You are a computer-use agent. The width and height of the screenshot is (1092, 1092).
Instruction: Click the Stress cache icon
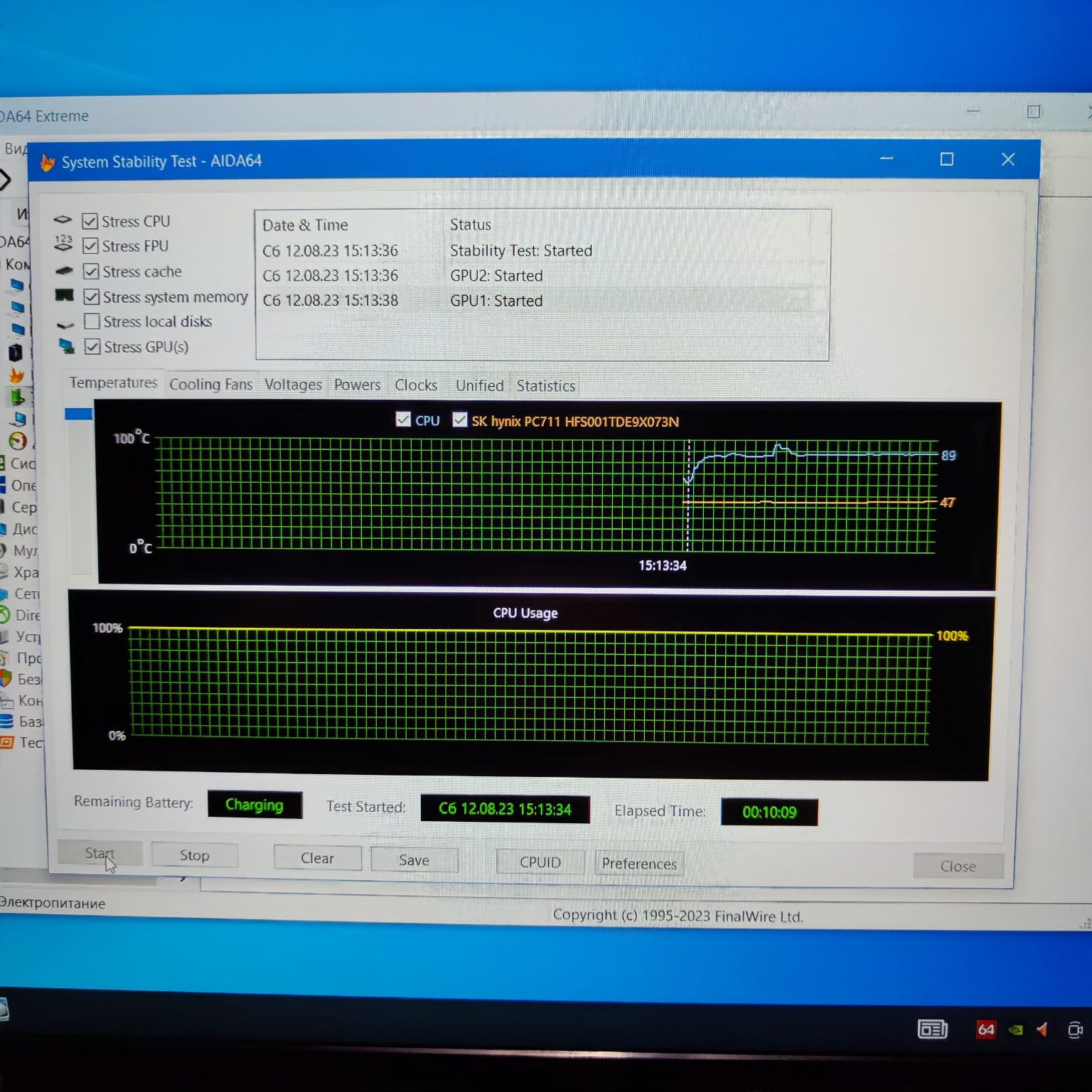(x=64, y=271)
